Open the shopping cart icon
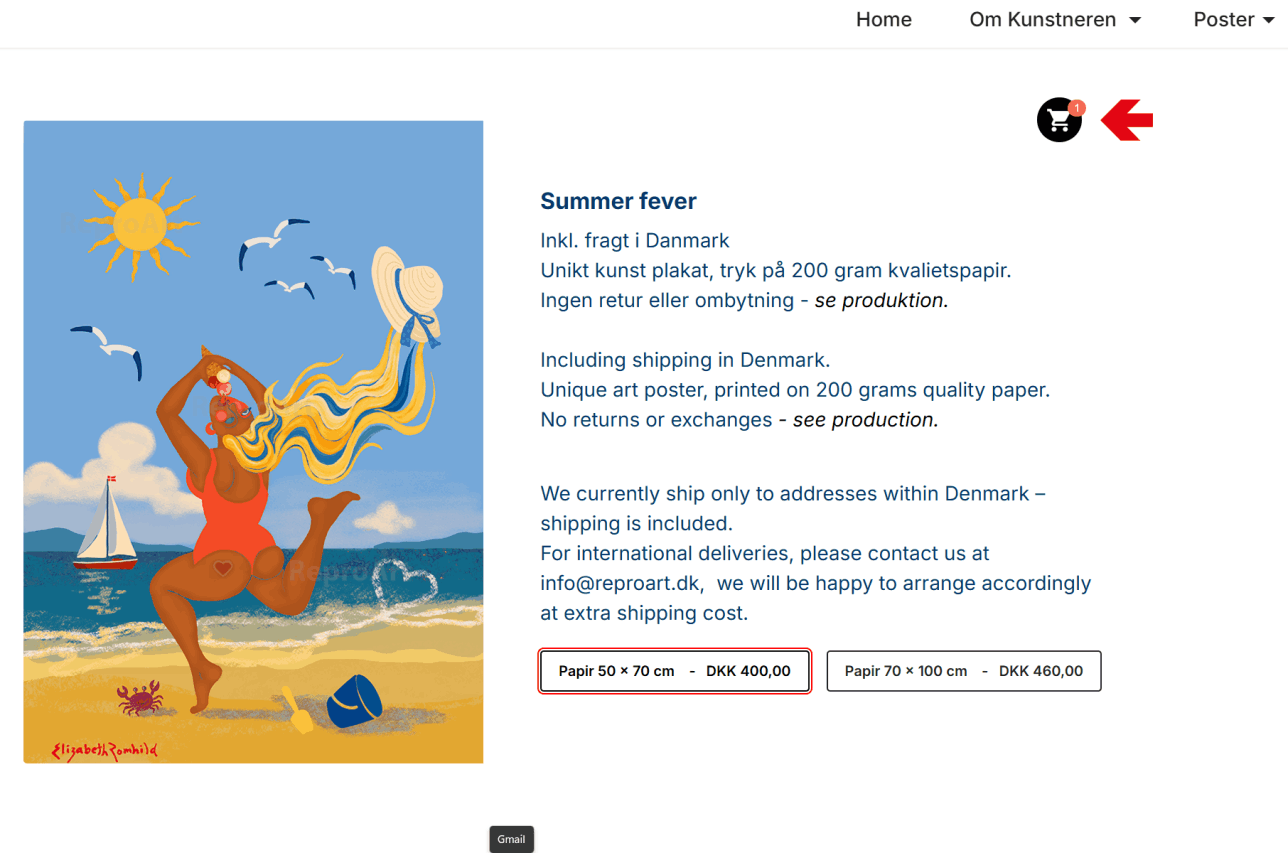This screenshot has width=1288, height=853. point(1059,120)
